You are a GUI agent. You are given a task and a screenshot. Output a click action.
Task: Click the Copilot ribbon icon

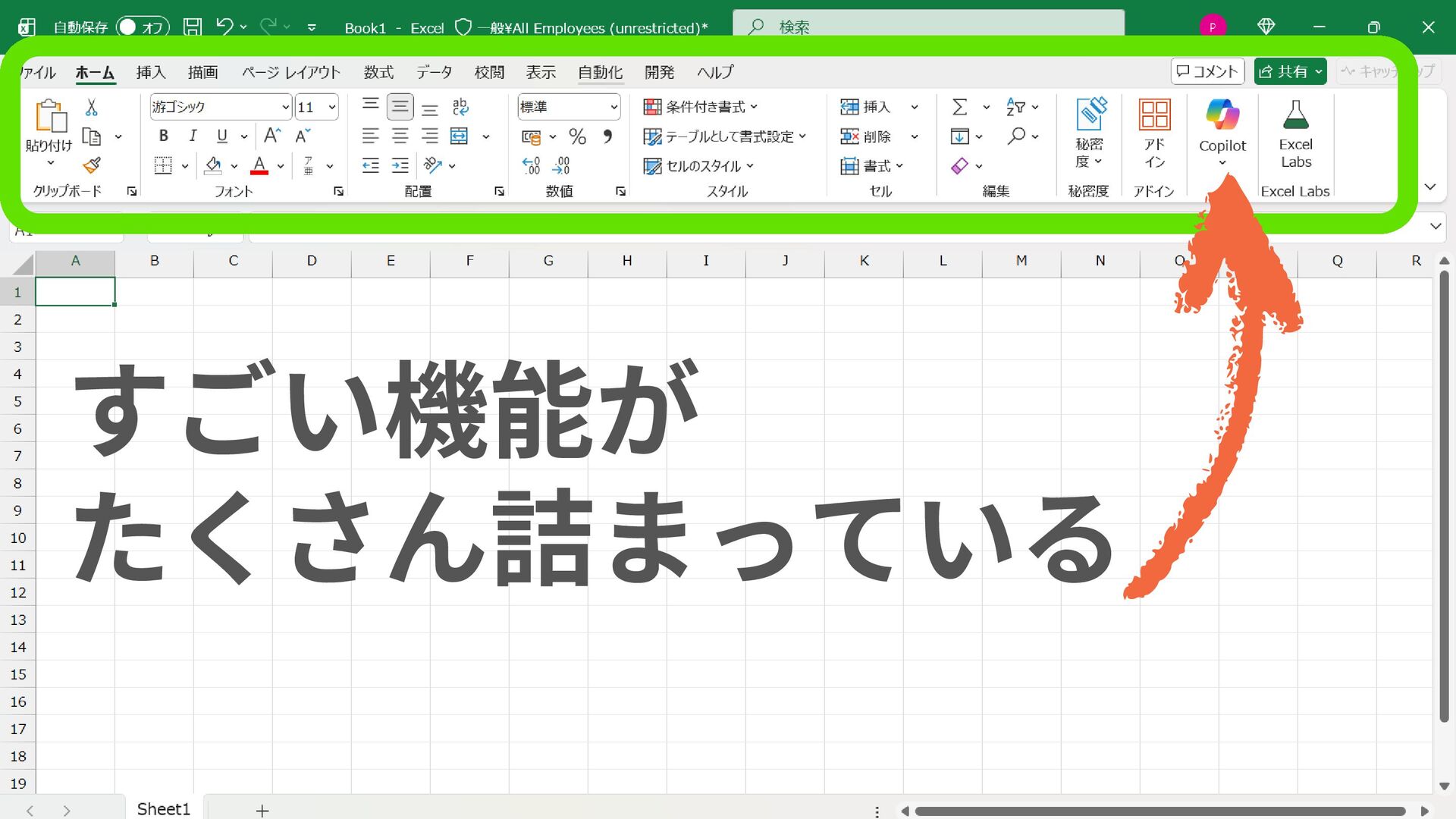click(x=1222, y=115)
